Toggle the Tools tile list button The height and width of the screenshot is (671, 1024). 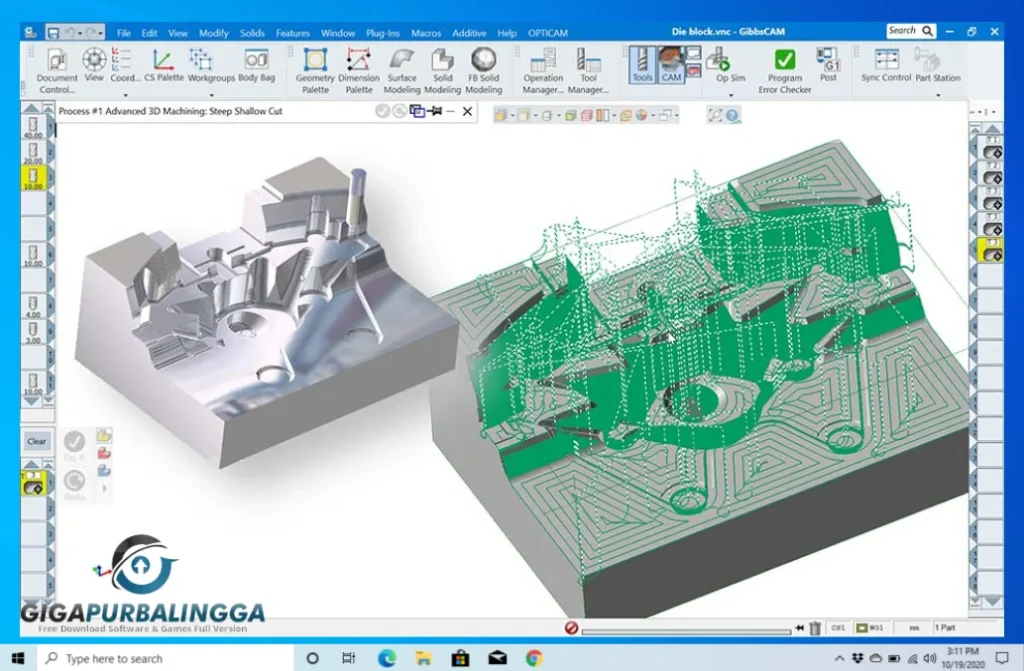click(x=642, y=64)
